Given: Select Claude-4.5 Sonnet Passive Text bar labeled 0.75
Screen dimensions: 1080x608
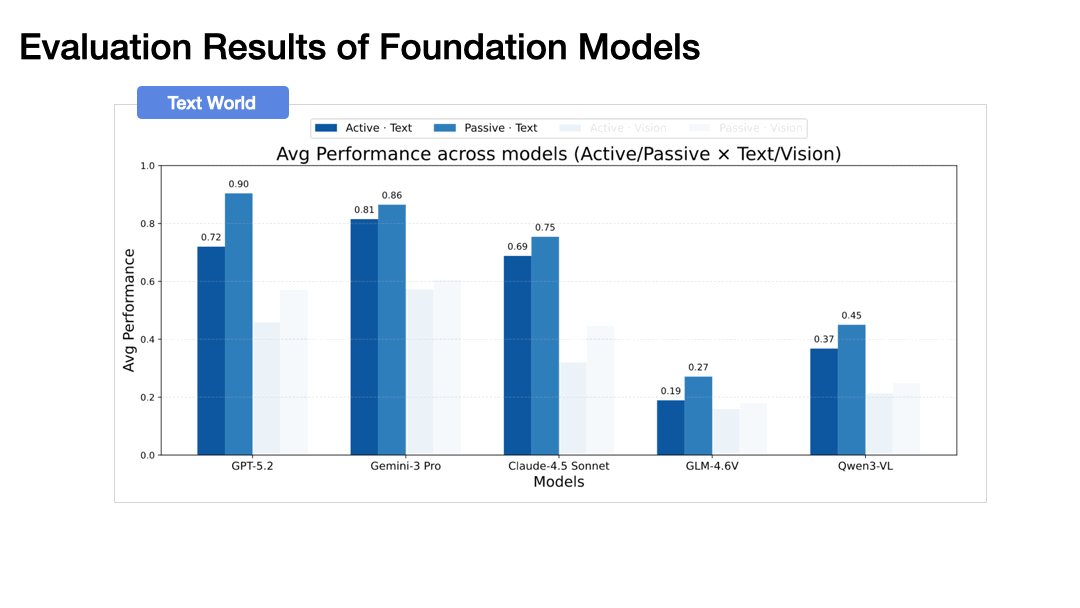Looking at the screenshot, I should 545,346.
